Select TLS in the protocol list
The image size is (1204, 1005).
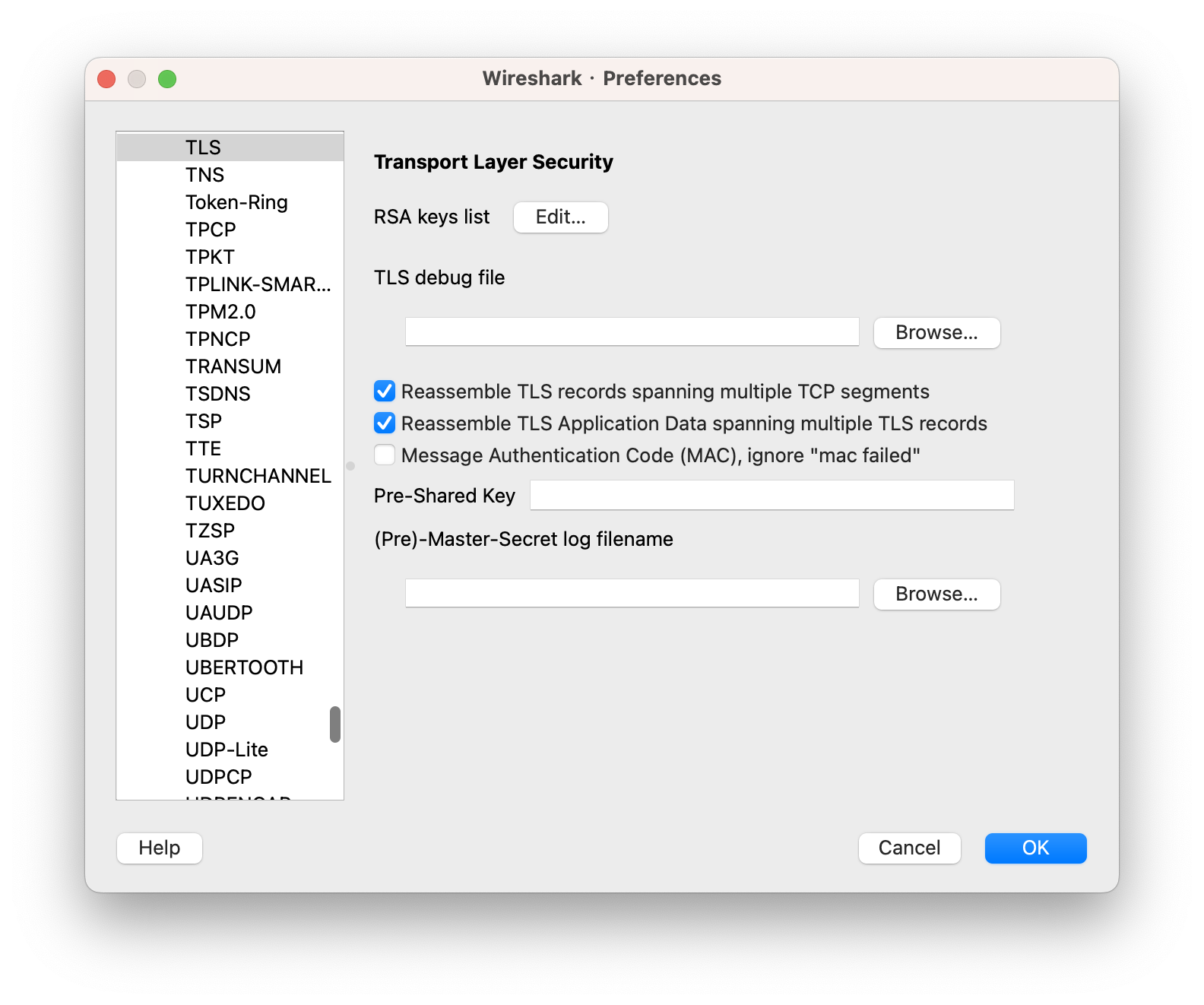(x=230, y=147)
